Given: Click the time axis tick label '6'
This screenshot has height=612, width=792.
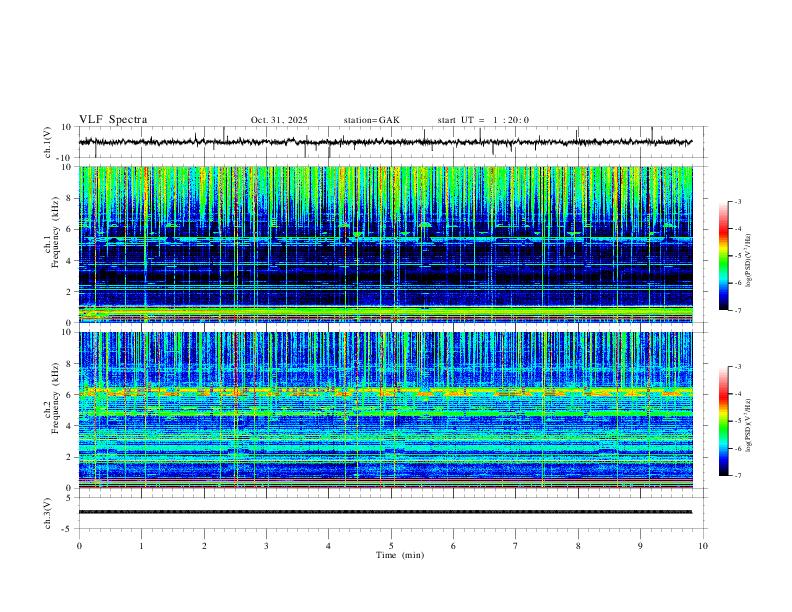Looking at the screenshot, I should pyautogui.click(x=454, y=546).
